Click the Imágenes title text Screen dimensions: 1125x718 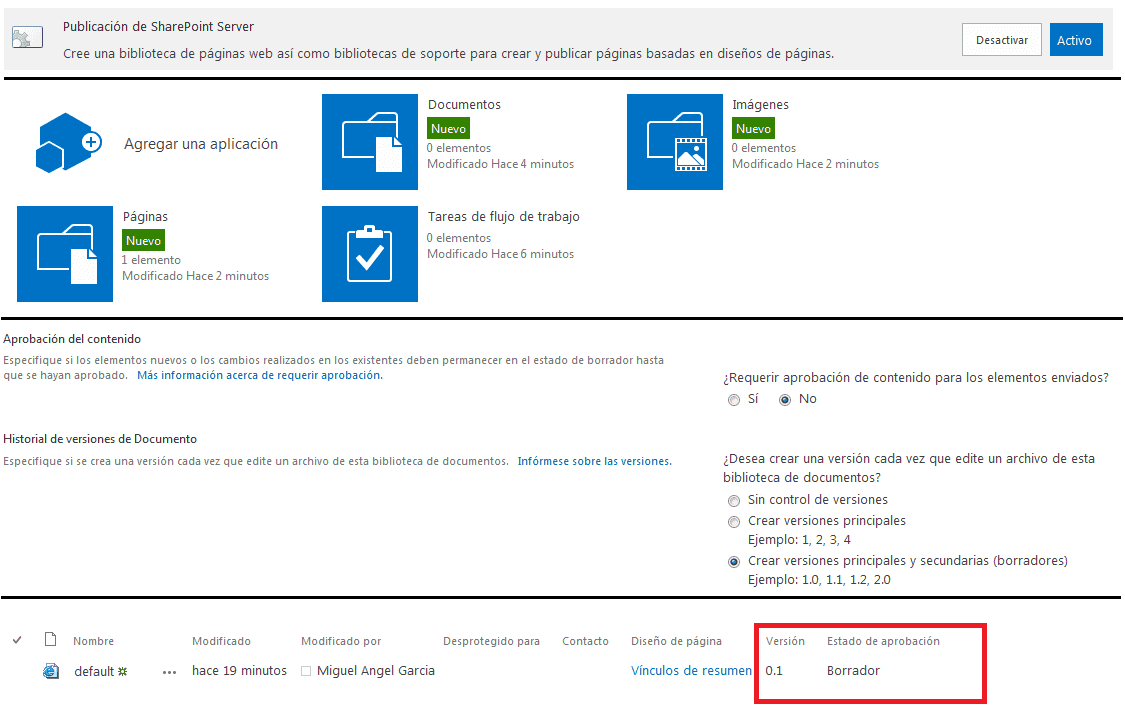pyautogui.click(x=761, y=105)
